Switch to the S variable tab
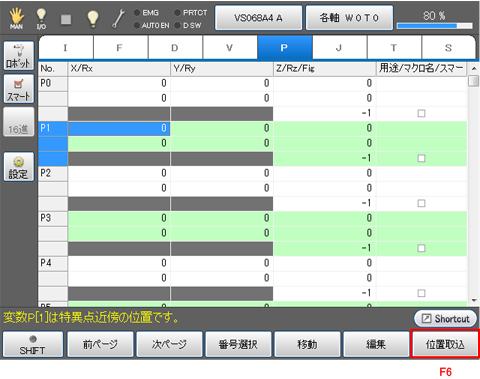Screen dimensions: 480x379 (448, 48)
